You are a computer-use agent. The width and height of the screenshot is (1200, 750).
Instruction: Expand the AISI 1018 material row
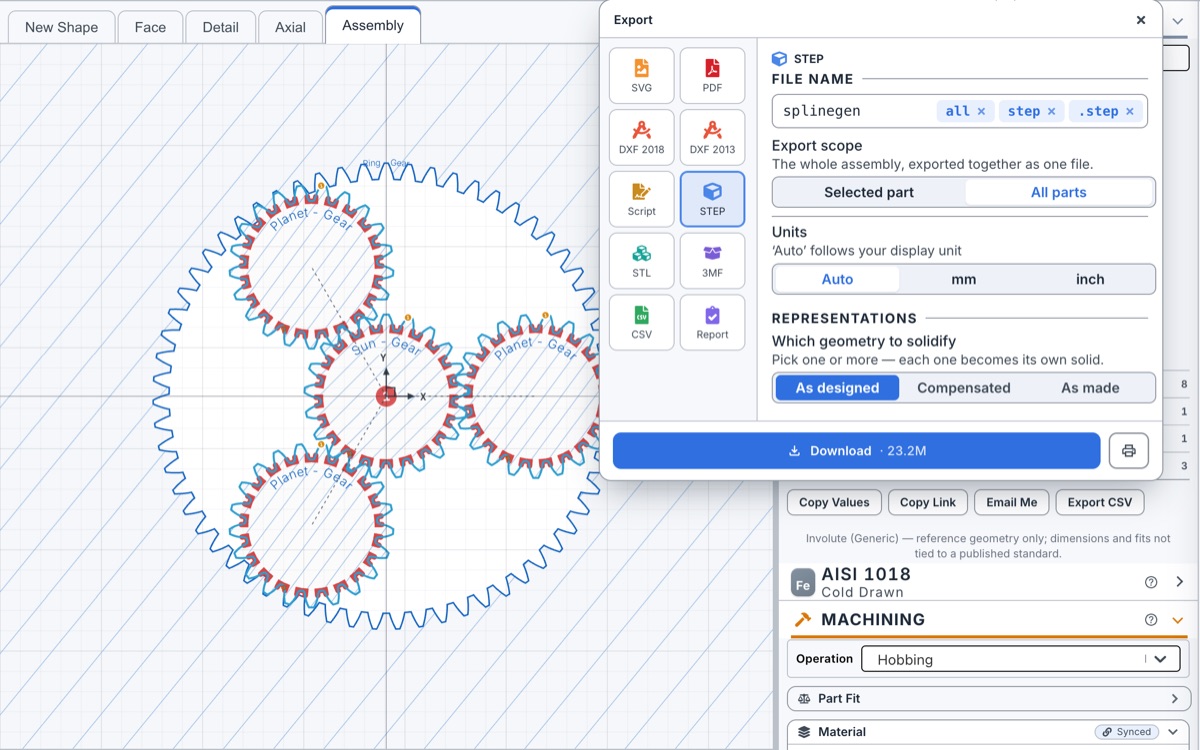point(1180,582)
